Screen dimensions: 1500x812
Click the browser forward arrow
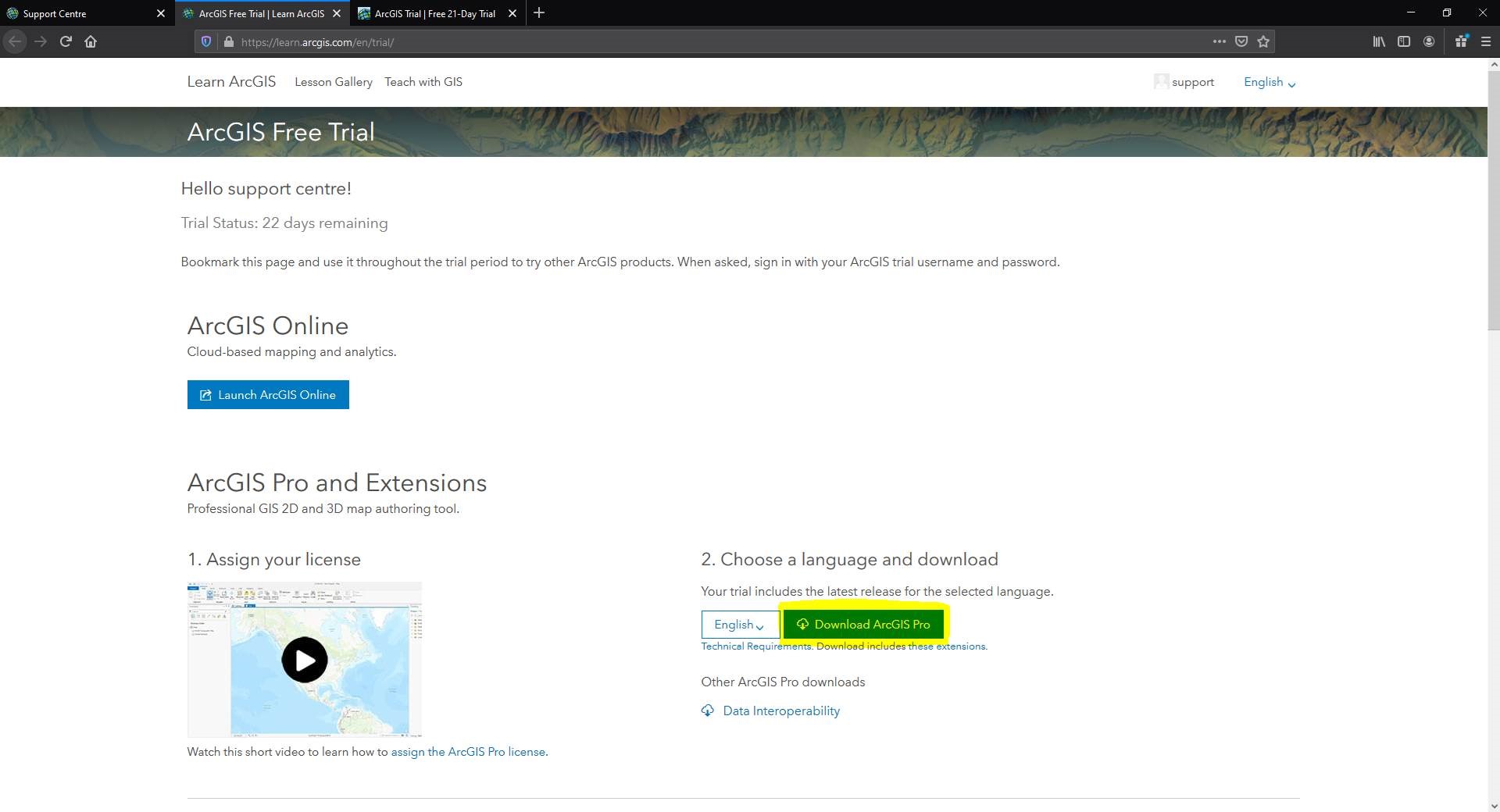click(41, 41)
